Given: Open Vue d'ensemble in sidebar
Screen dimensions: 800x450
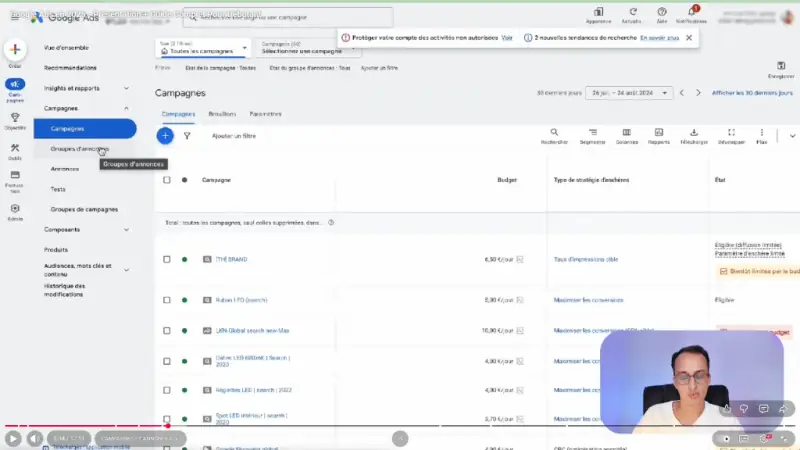Looking at the screenshot, I should [x=66, y=47].
